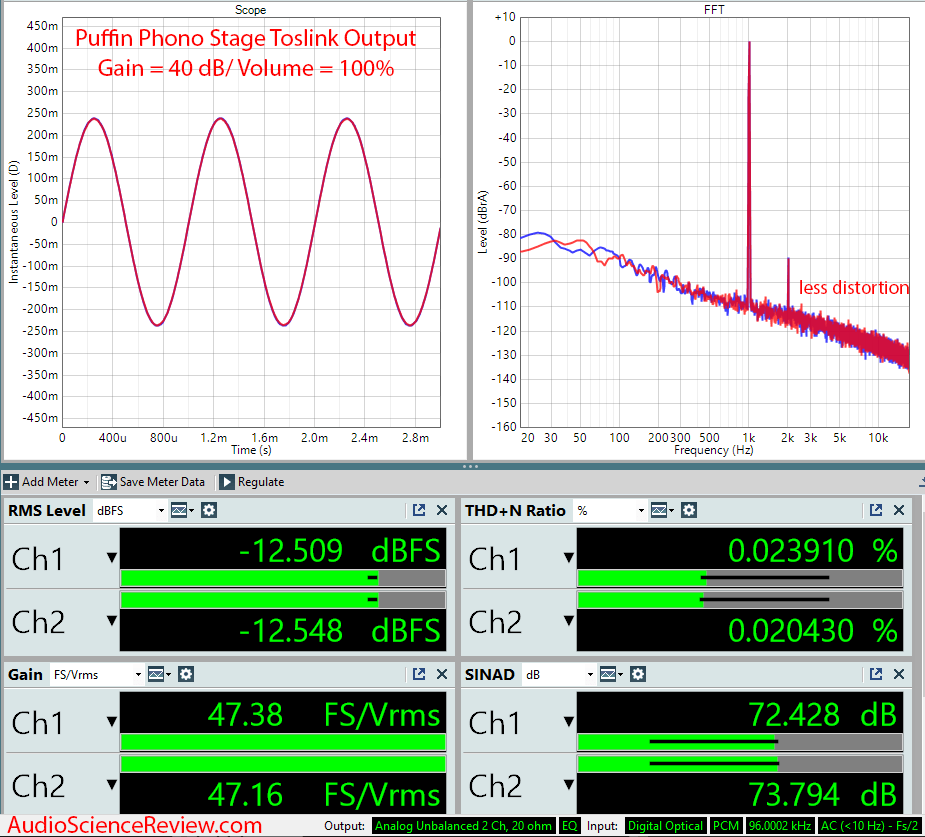Click the THD+N Ratio Ch2 bar graph
The width and height of the screenshot is (925, 837).
click(740, 600)
